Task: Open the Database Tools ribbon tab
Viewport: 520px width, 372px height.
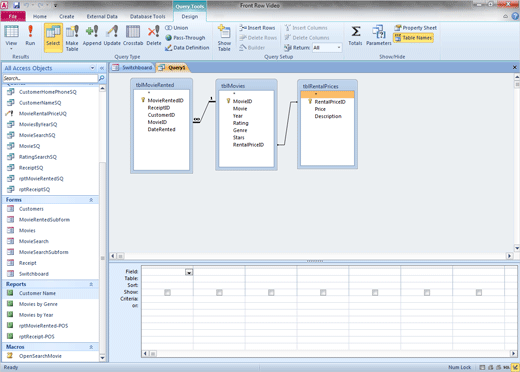Action: tap(148, 16)
